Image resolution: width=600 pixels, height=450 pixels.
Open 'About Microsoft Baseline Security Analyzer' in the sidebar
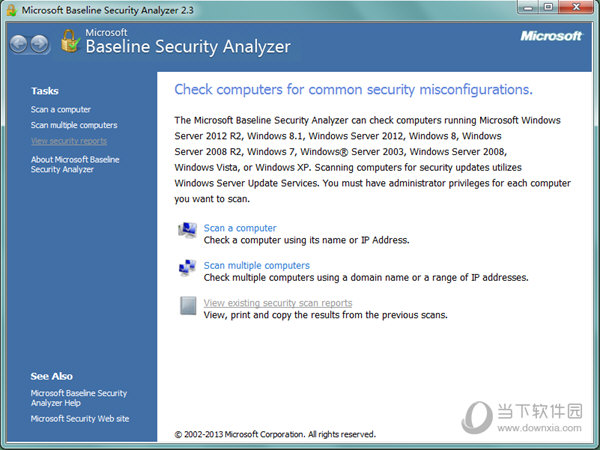(x=76, y=164)
